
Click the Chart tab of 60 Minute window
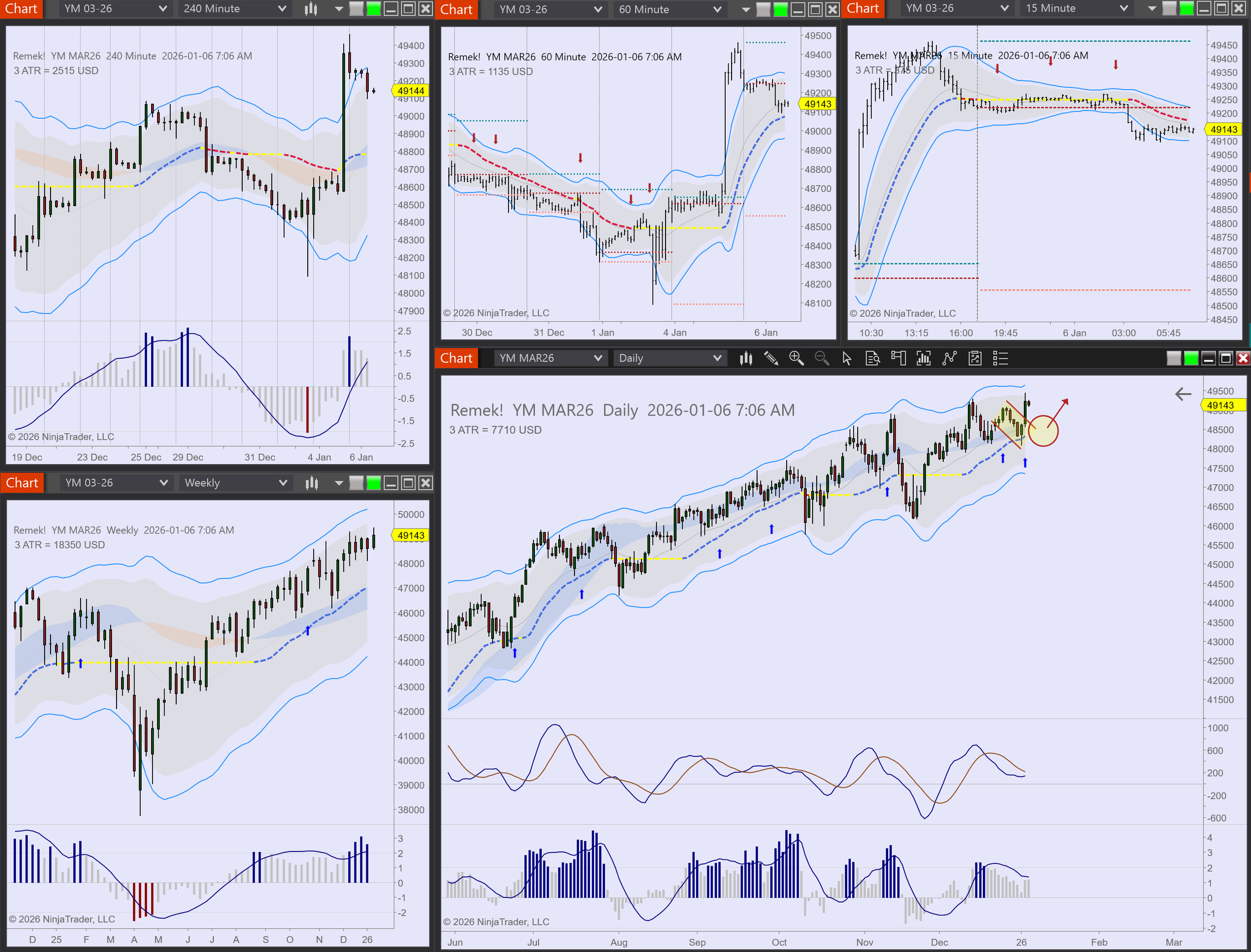pyautogui.click(x=456, y=9)
